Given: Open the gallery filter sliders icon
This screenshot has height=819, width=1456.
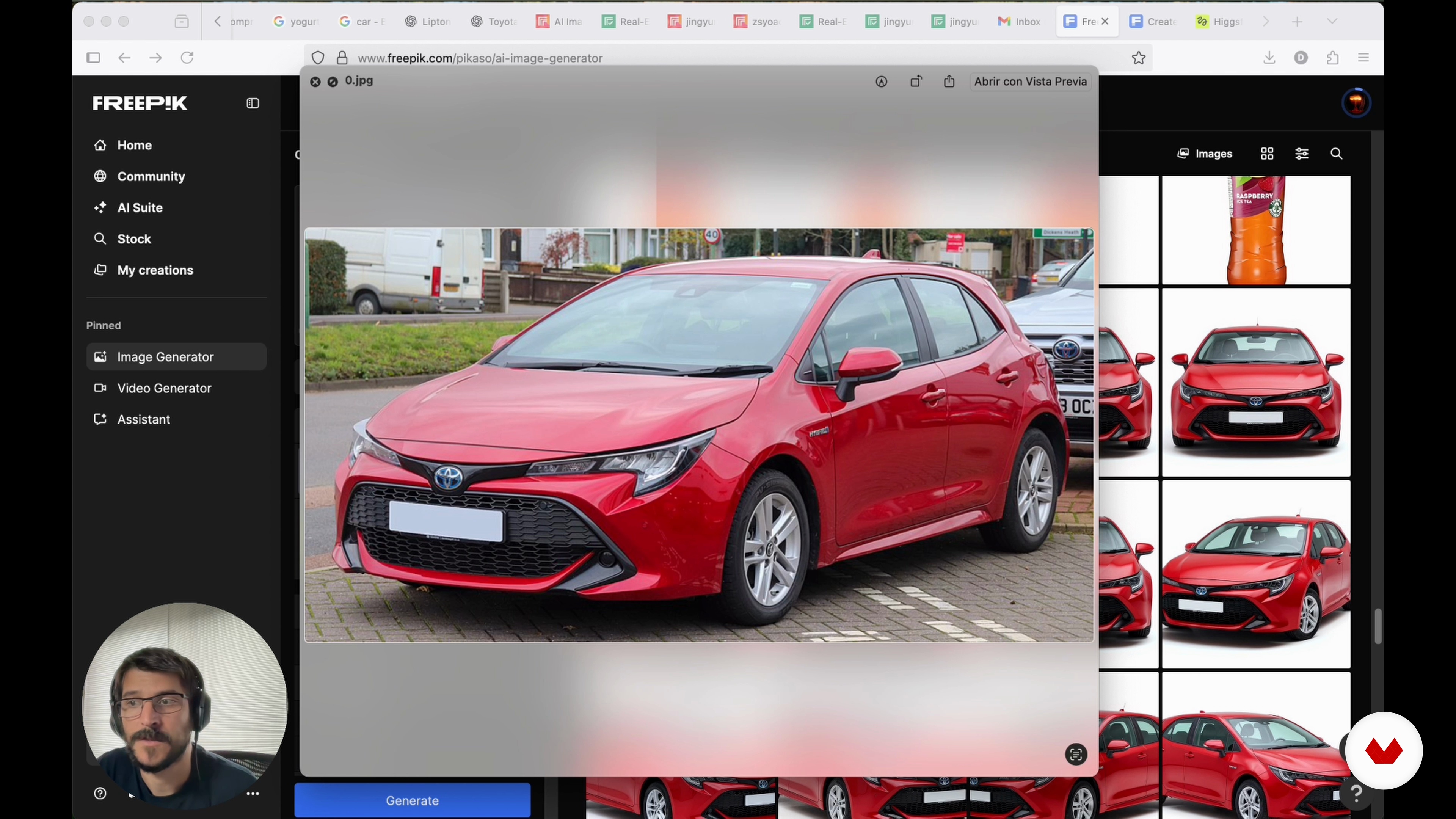Looking at the screenshot, I should point(1302,154).
